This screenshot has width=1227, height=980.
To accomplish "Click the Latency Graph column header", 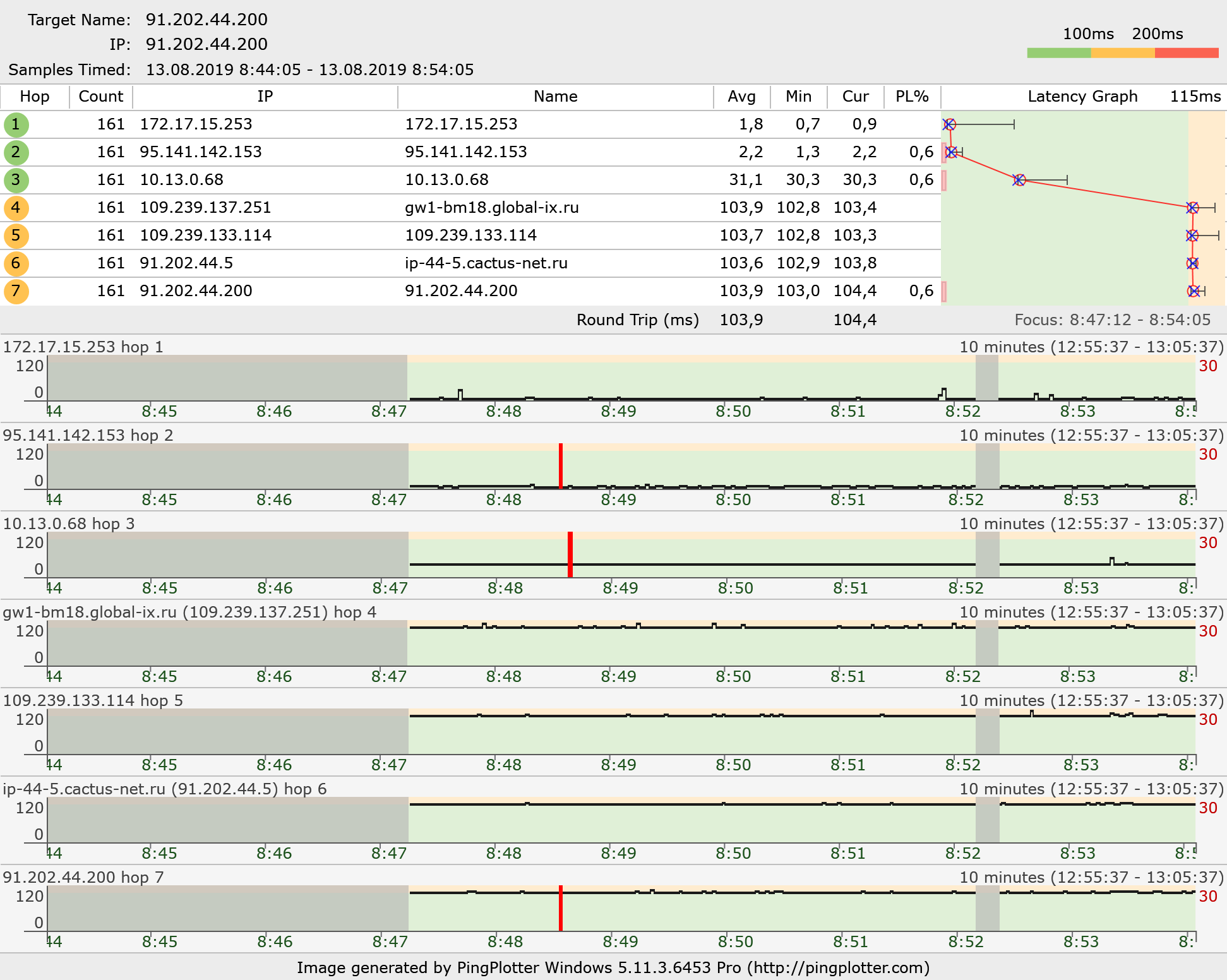I will pos(1082,97).
